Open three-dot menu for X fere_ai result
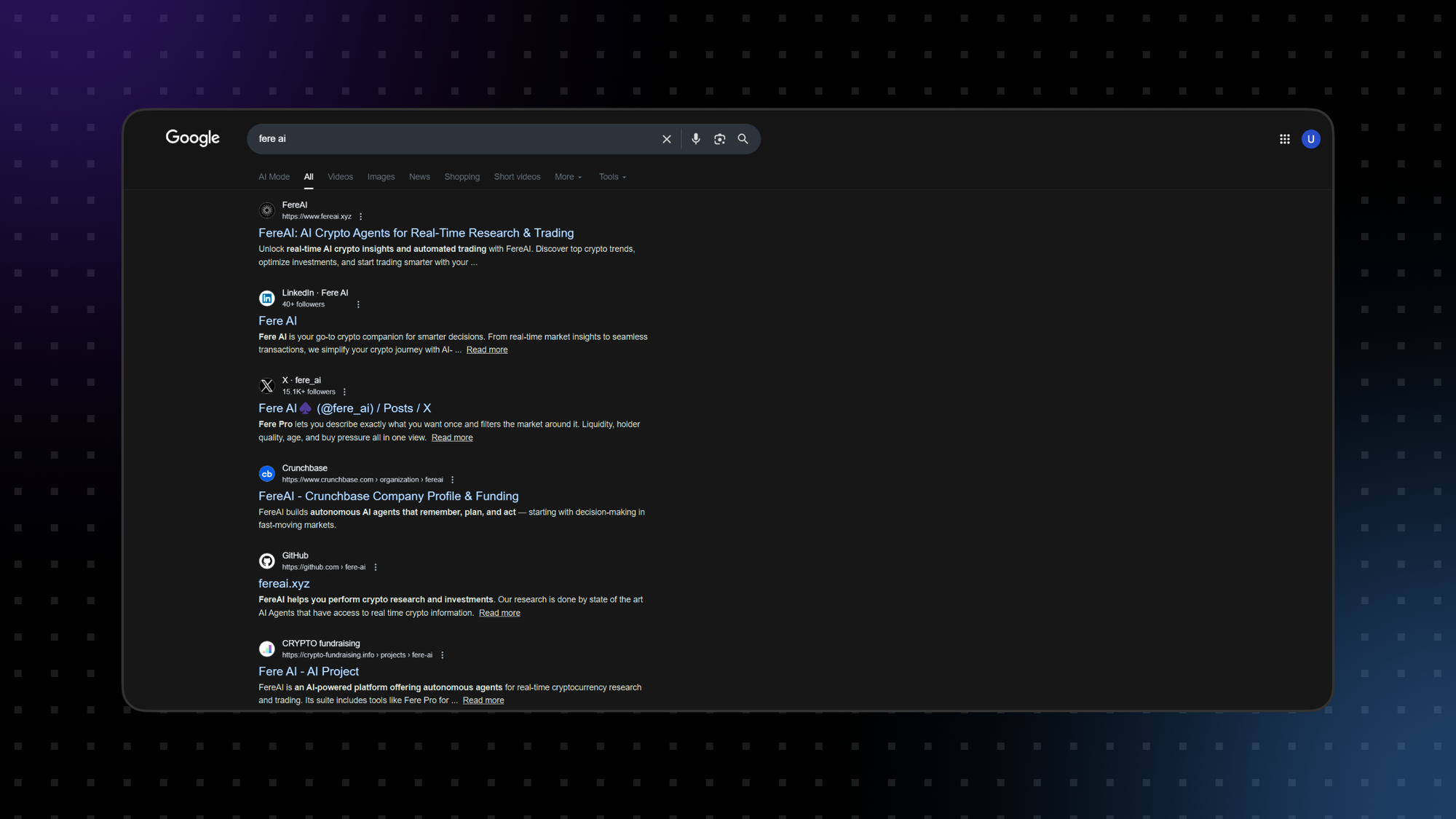This screenshot has height=819, width=1456. pyautogui.click(x=344, y=392)
